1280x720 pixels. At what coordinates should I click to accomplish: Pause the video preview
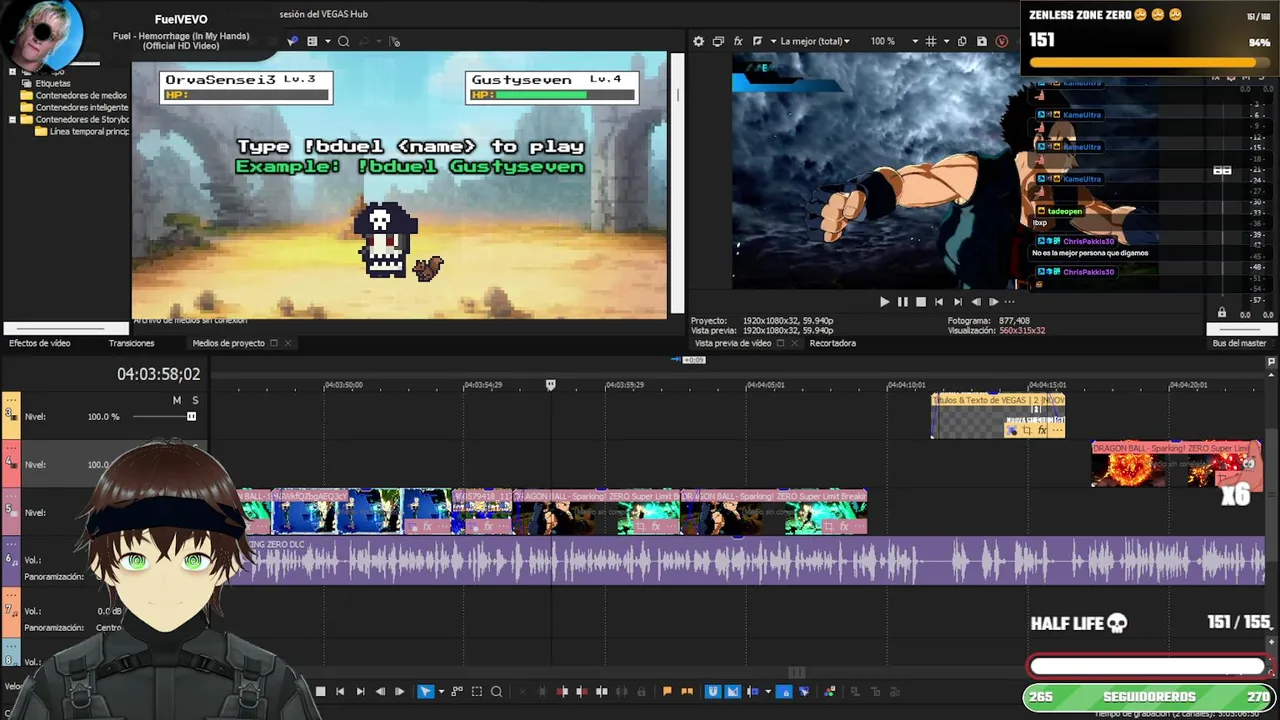point(903,301)
